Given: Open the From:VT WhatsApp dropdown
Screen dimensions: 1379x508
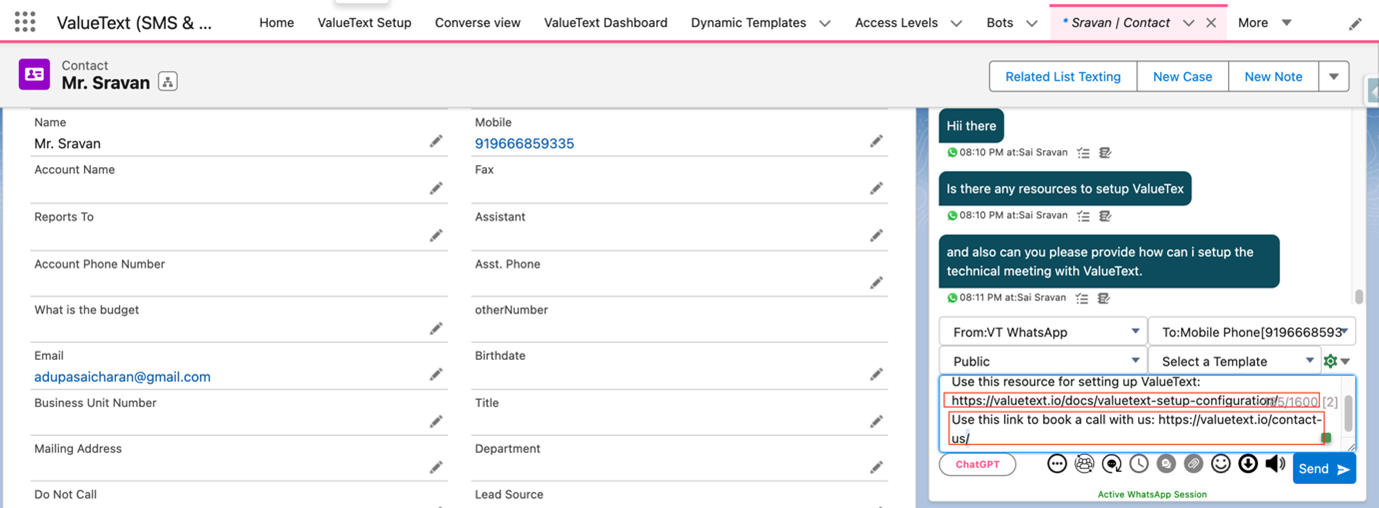Looking at the screenshot, I should pyautogui.click(x=1042, y=332).
